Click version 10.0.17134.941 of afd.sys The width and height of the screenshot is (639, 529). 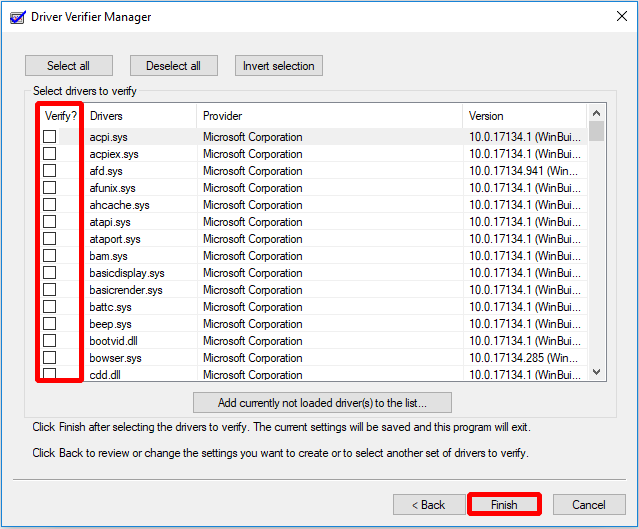[x=523, y=171]
